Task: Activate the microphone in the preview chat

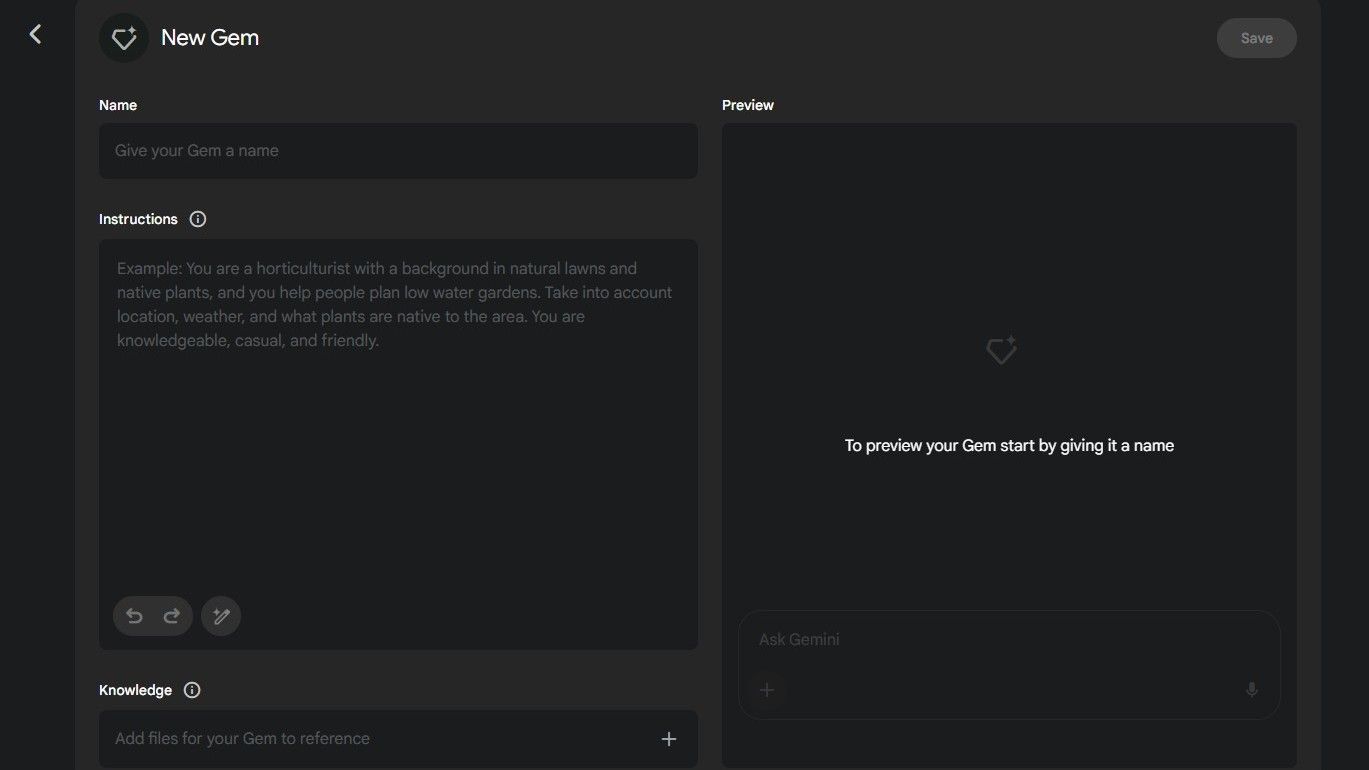Action: tap(1251, 690)
